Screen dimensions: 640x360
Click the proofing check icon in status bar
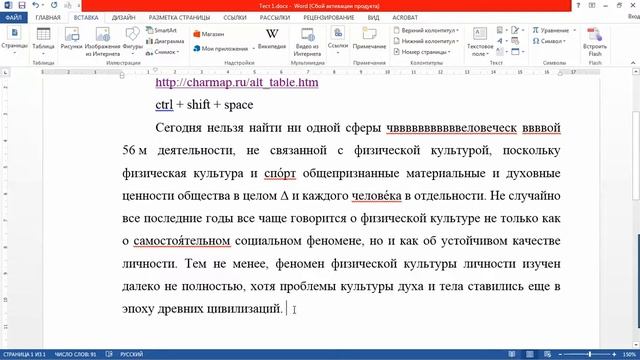109,354
